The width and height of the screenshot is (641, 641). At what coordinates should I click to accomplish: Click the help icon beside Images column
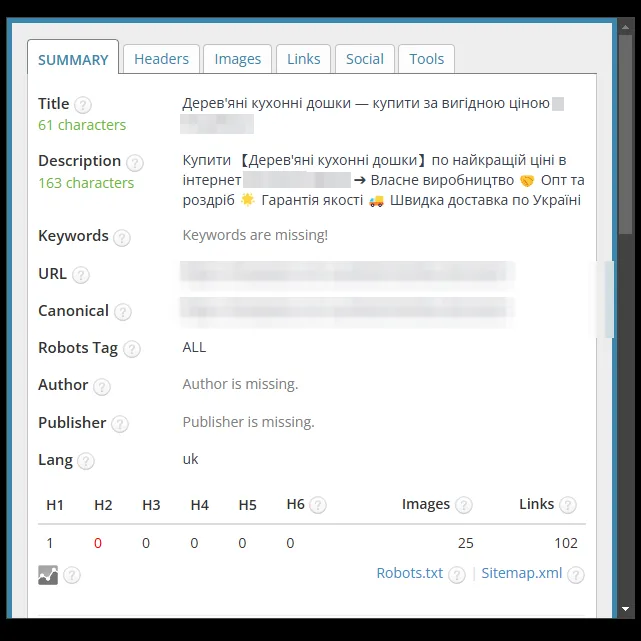[x=464, y=505]
